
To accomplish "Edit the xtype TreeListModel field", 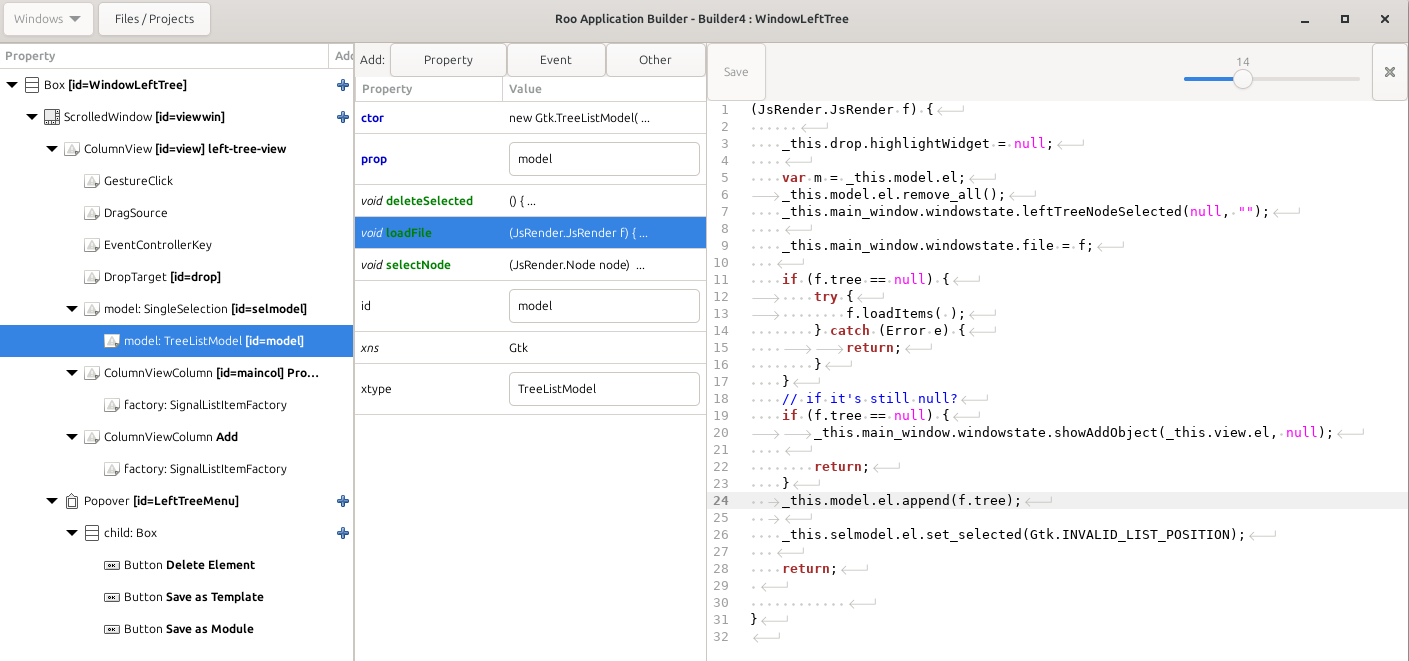I will click(604, 389).
